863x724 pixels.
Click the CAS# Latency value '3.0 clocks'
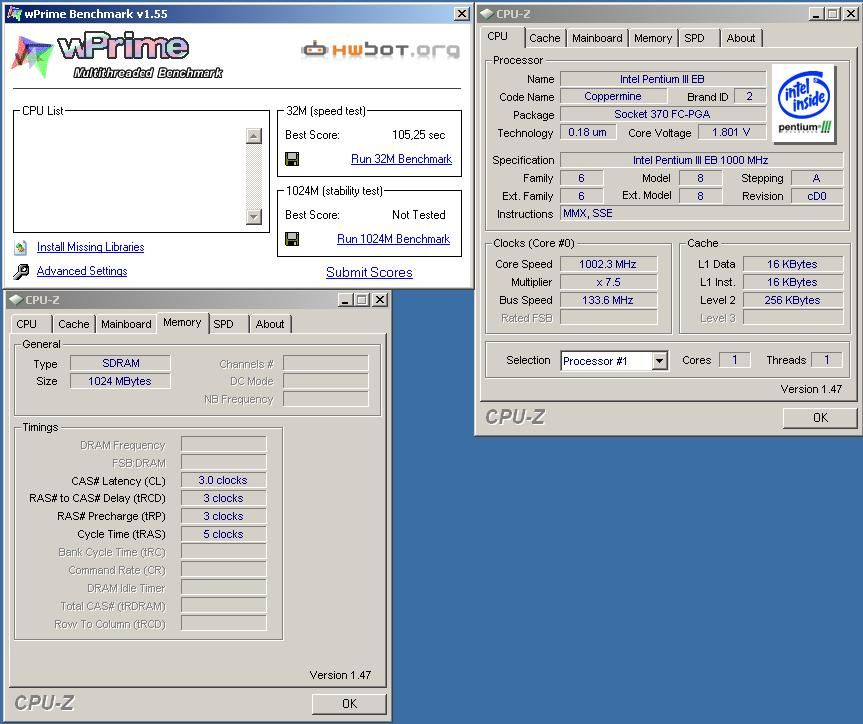pos(223,480)
